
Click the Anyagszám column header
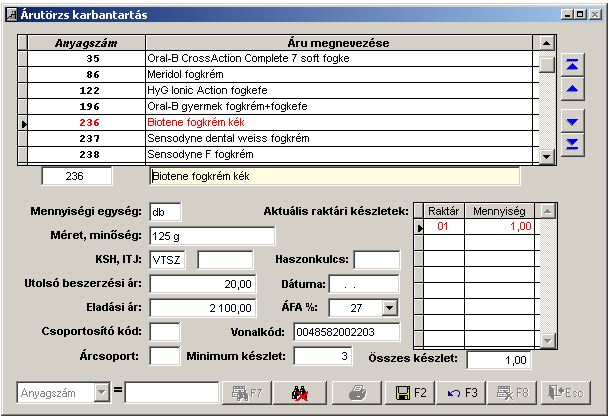tap(86, 43)
